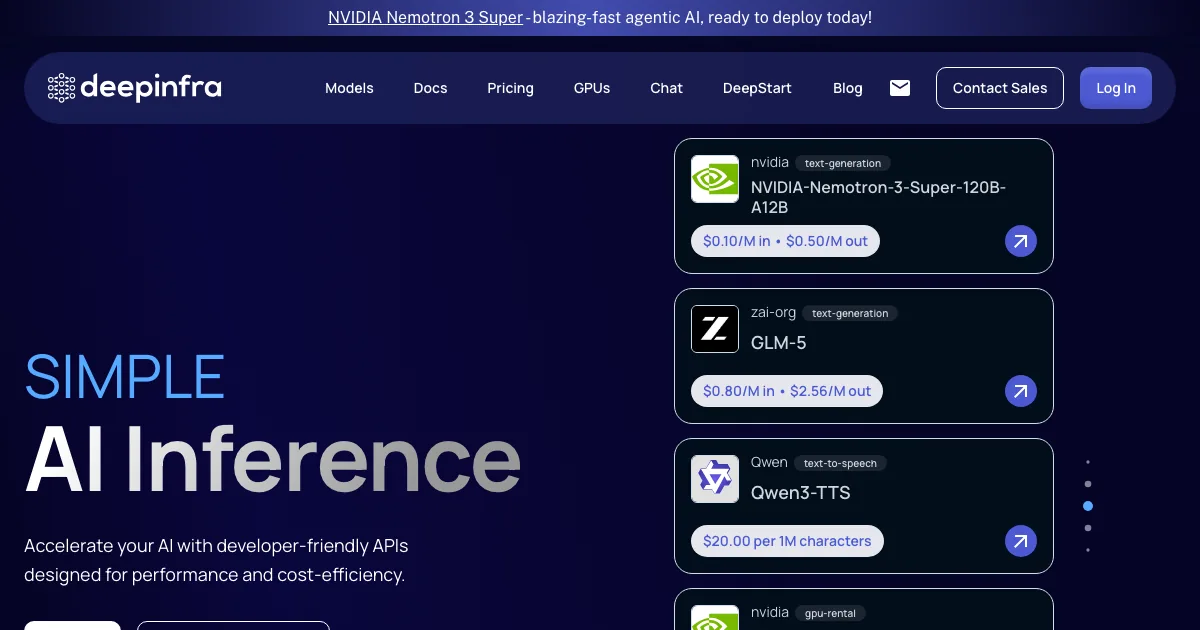This screenshot has height=630, width=1200.
Task: Open the Docs navigation link
Action: pyautogui.click(x=430, y=88)
